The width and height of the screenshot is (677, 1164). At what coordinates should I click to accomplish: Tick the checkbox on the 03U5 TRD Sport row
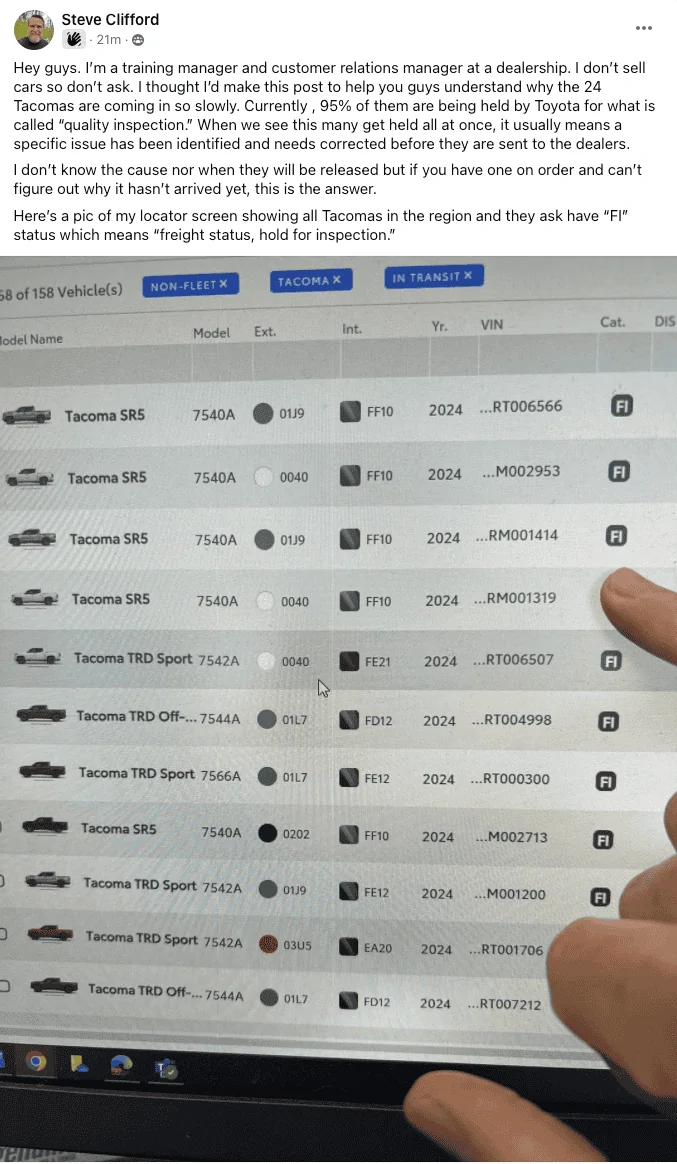click(x=3, y=934)
